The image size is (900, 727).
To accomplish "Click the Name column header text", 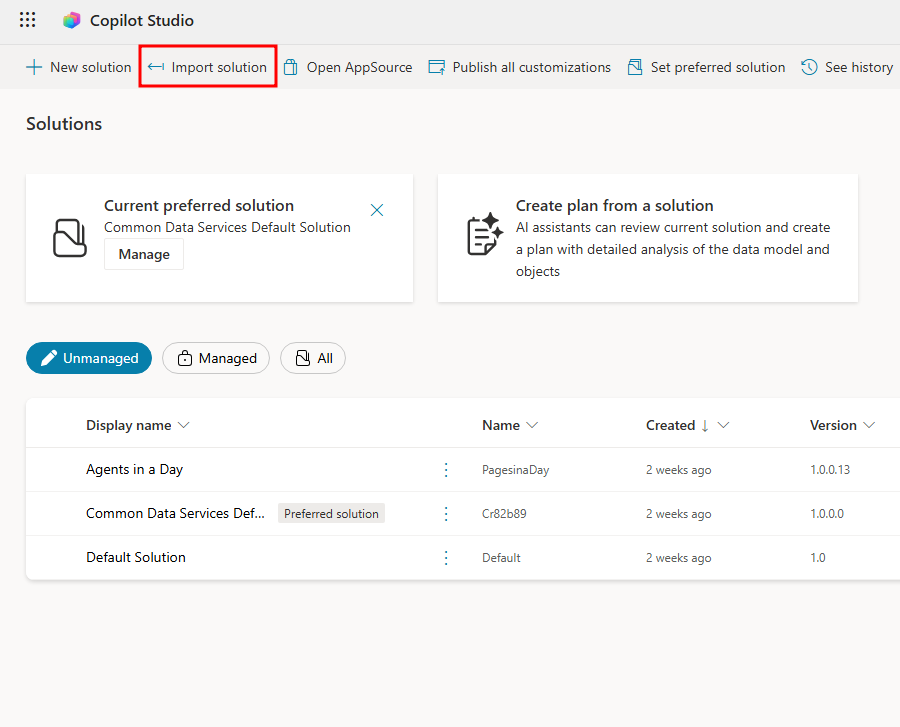I will click(x=501, y=425).
